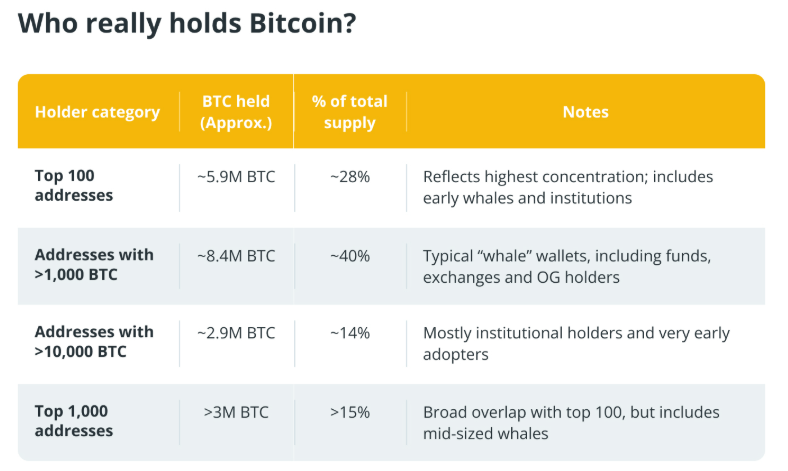Click the ~8.4M BTC value cell
Image resolution: width=788 pixels, height=471 pixels.
pyautogui.click(x=236, y=255)
